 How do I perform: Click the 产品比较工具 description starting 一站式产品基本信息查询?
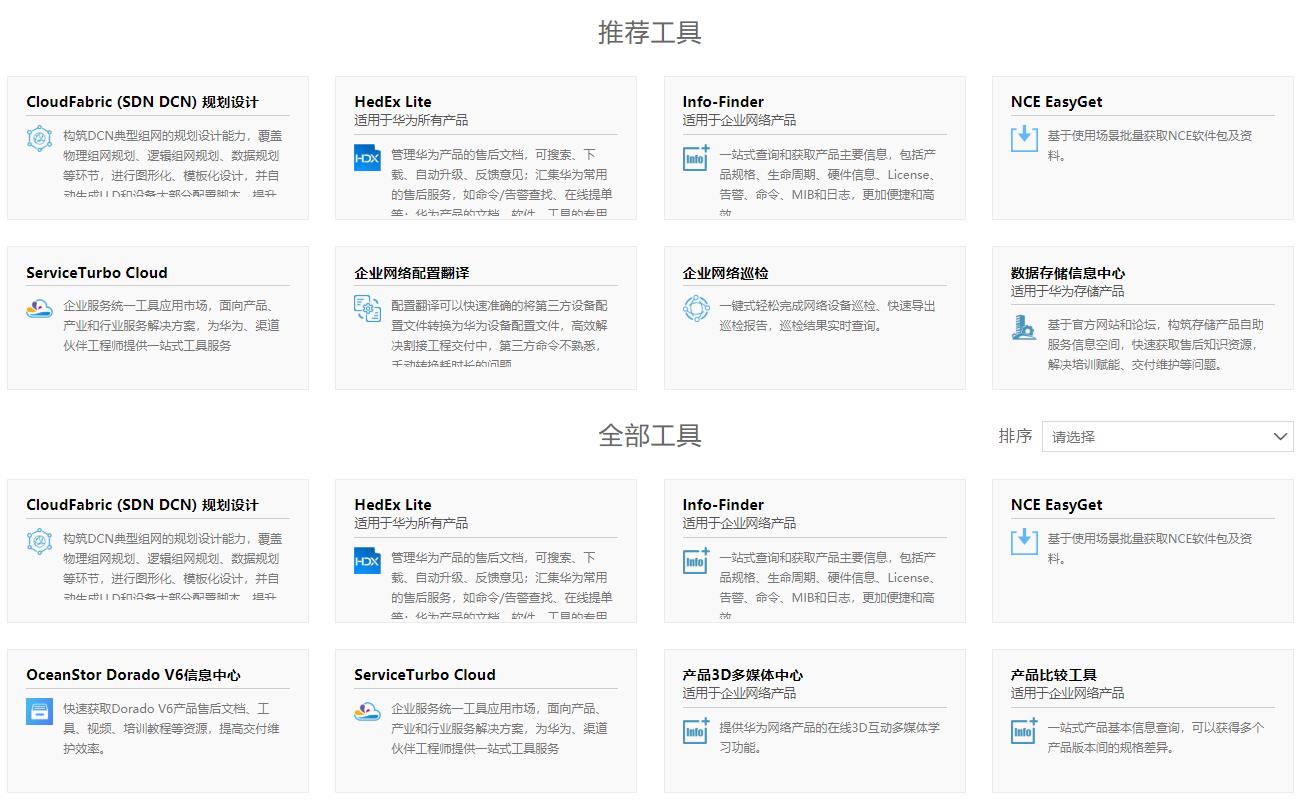pos(1156,737)
